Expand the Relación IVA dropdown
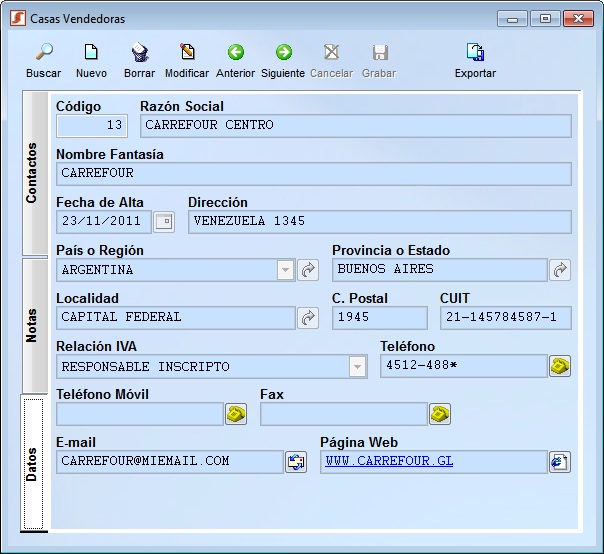604x554 pixels. (357, 366)
